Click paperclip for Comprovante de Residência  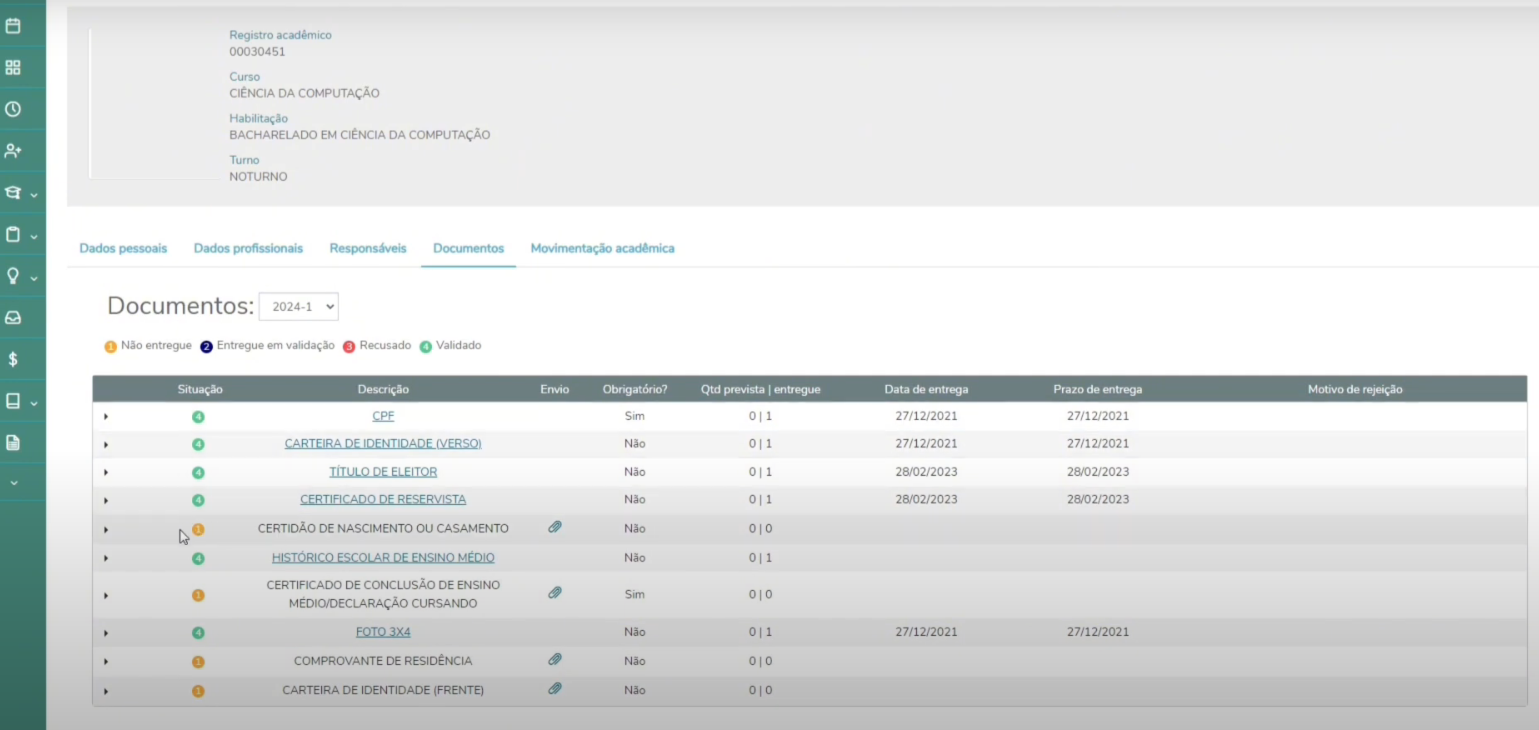[555, 660]
